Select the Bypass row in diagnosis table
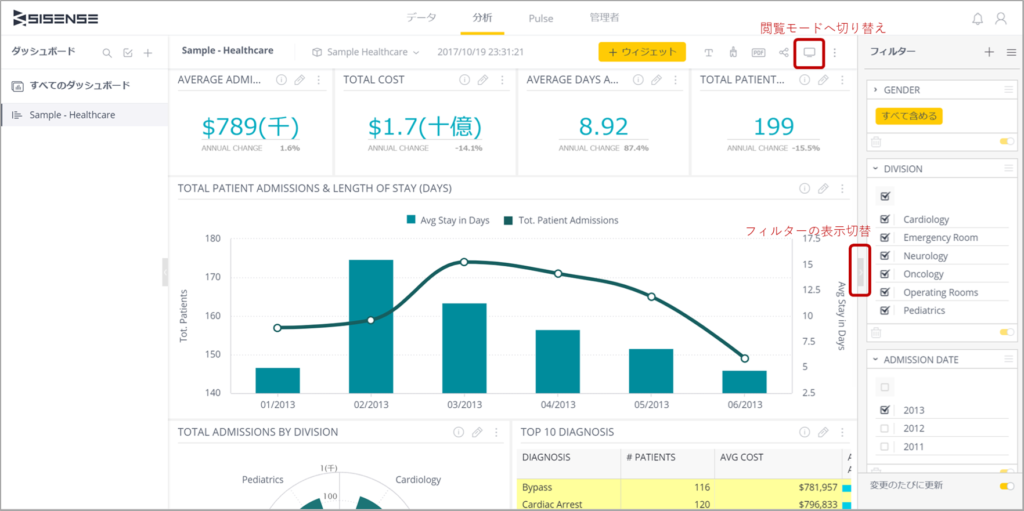1024x511 pixels. tap(684, 487)
